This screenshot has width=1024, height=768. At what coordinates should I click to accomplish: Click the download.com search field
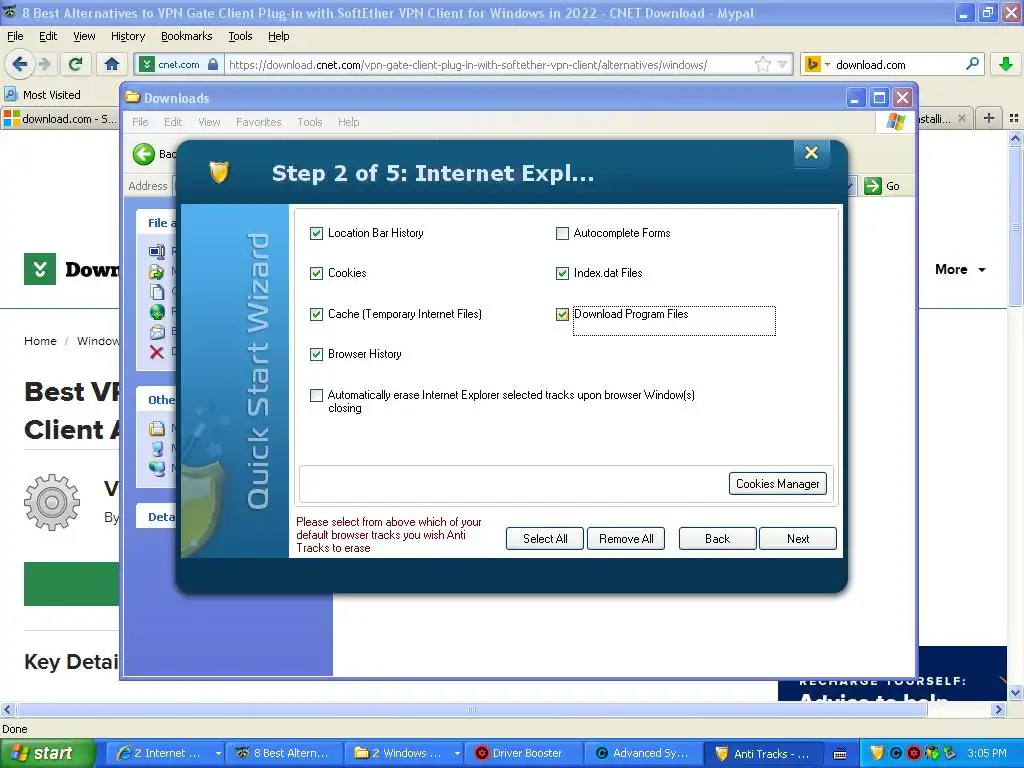[898, 65]
